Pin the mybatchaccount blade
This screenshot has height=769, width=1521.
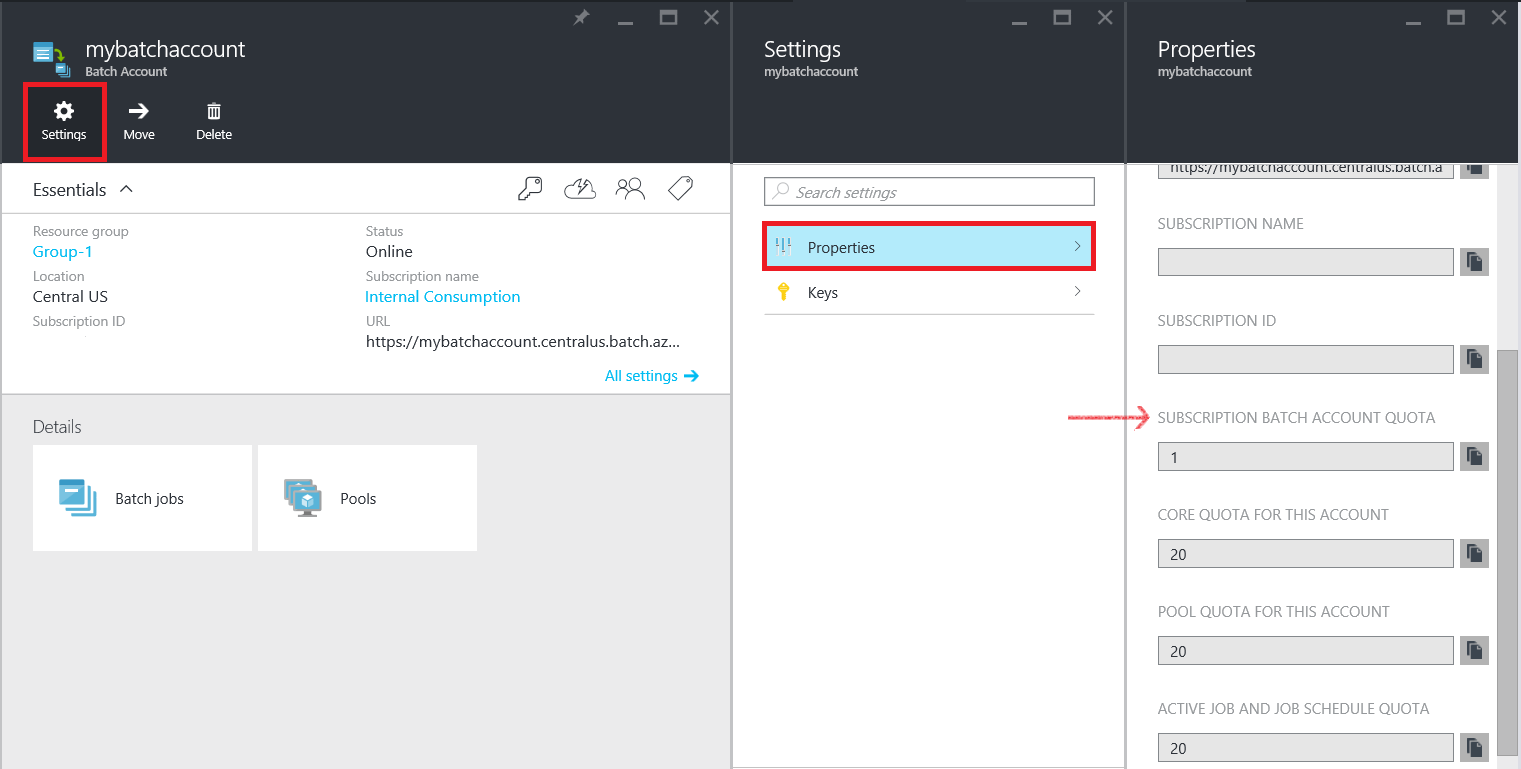581,17
